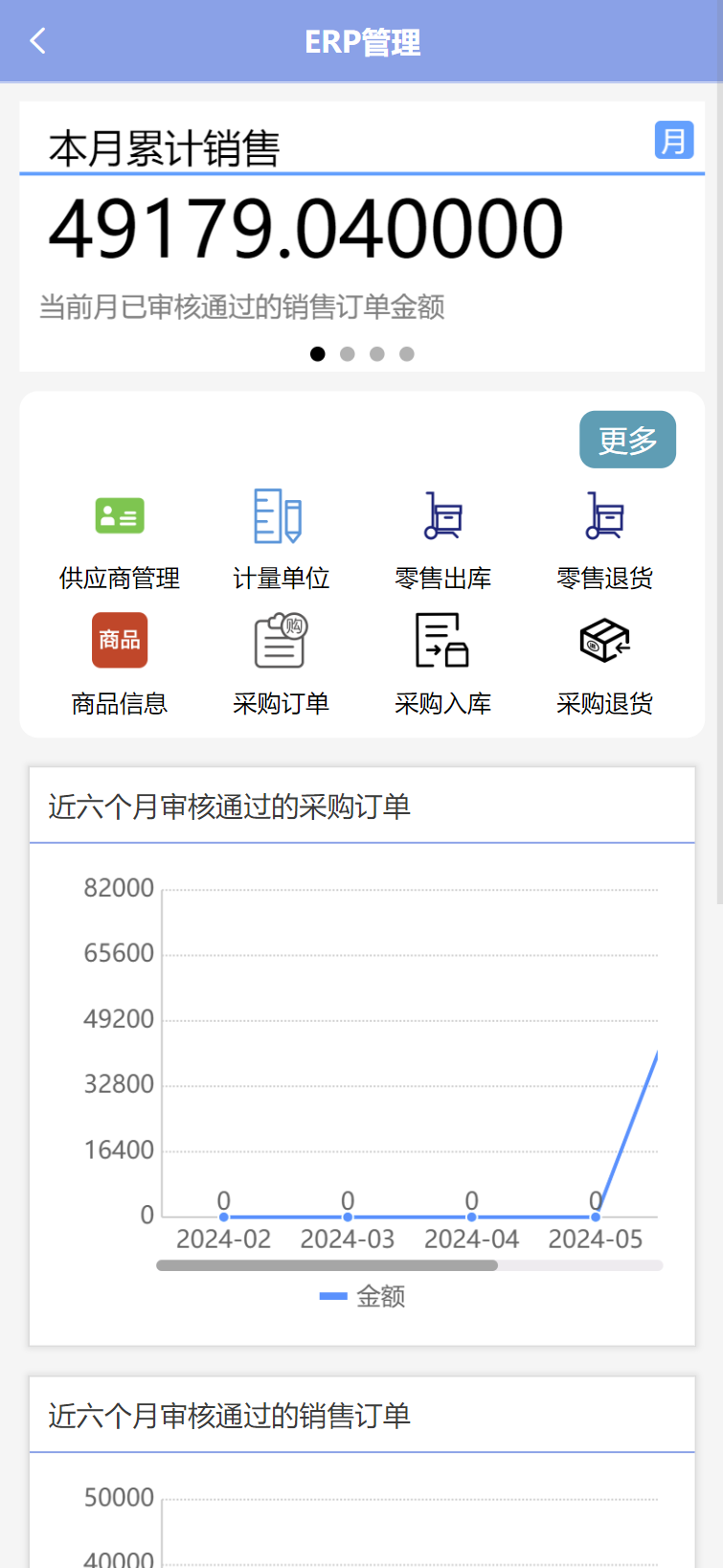The image size is (723, 1568).
Task: Select the first carousel dot indicator
Action: point(318,353)
